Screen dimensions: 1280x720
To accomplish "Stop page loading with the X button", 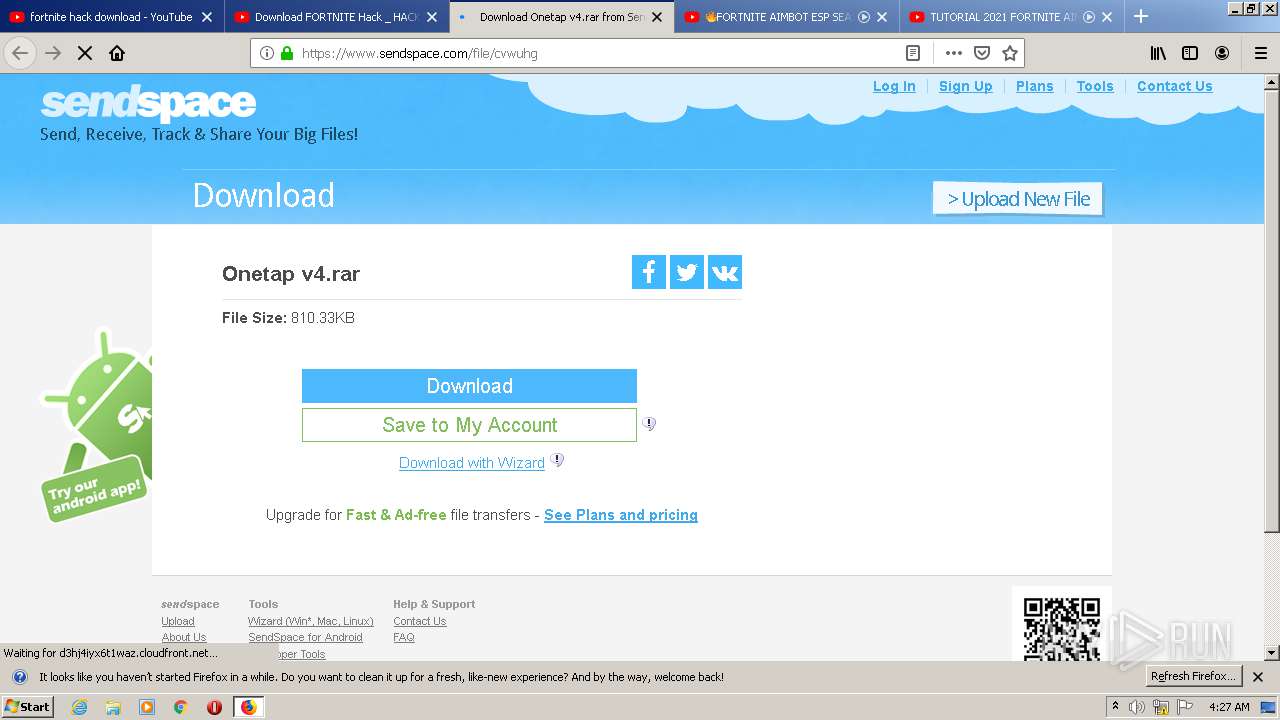I will (x=85, y=53).
